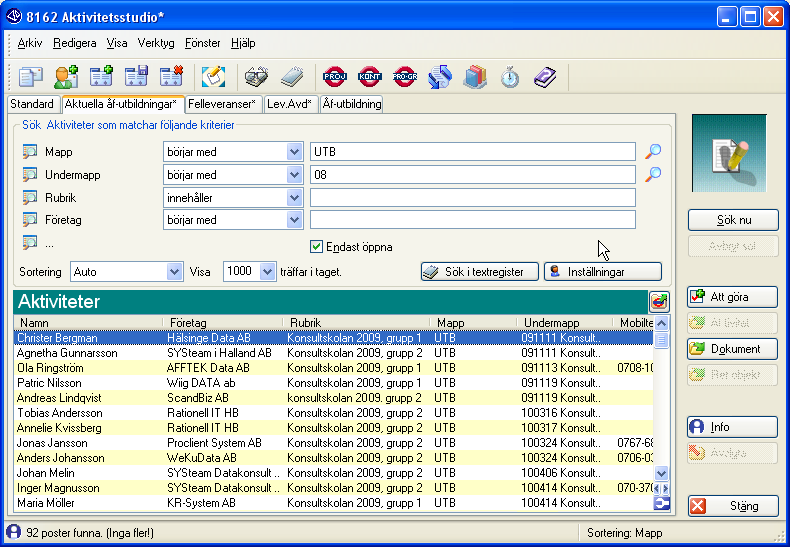
Task: Click the stopwatch toolbar icon
Action: pos(510,77)
